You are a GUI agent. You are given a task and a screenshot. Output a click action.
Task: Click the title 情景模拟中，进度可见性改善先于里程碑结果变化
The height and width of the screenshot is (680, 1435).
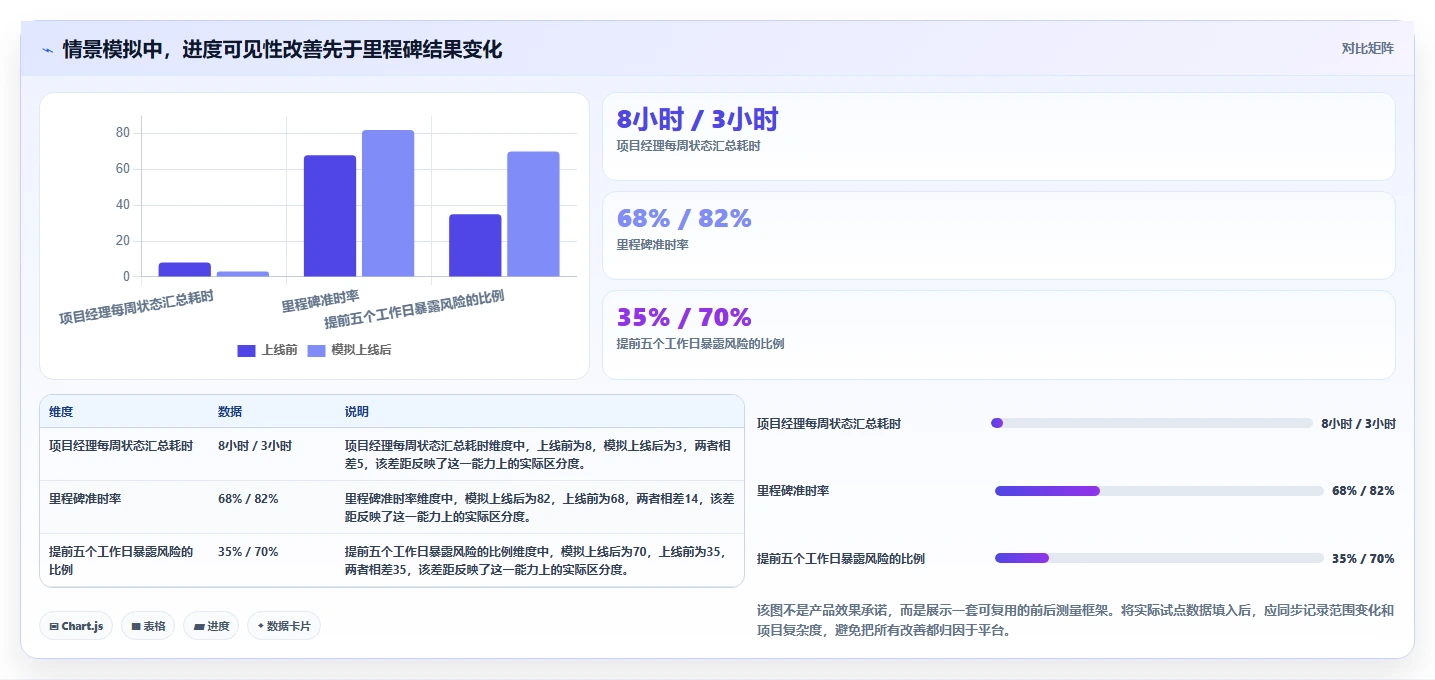(x=282, y=49)
